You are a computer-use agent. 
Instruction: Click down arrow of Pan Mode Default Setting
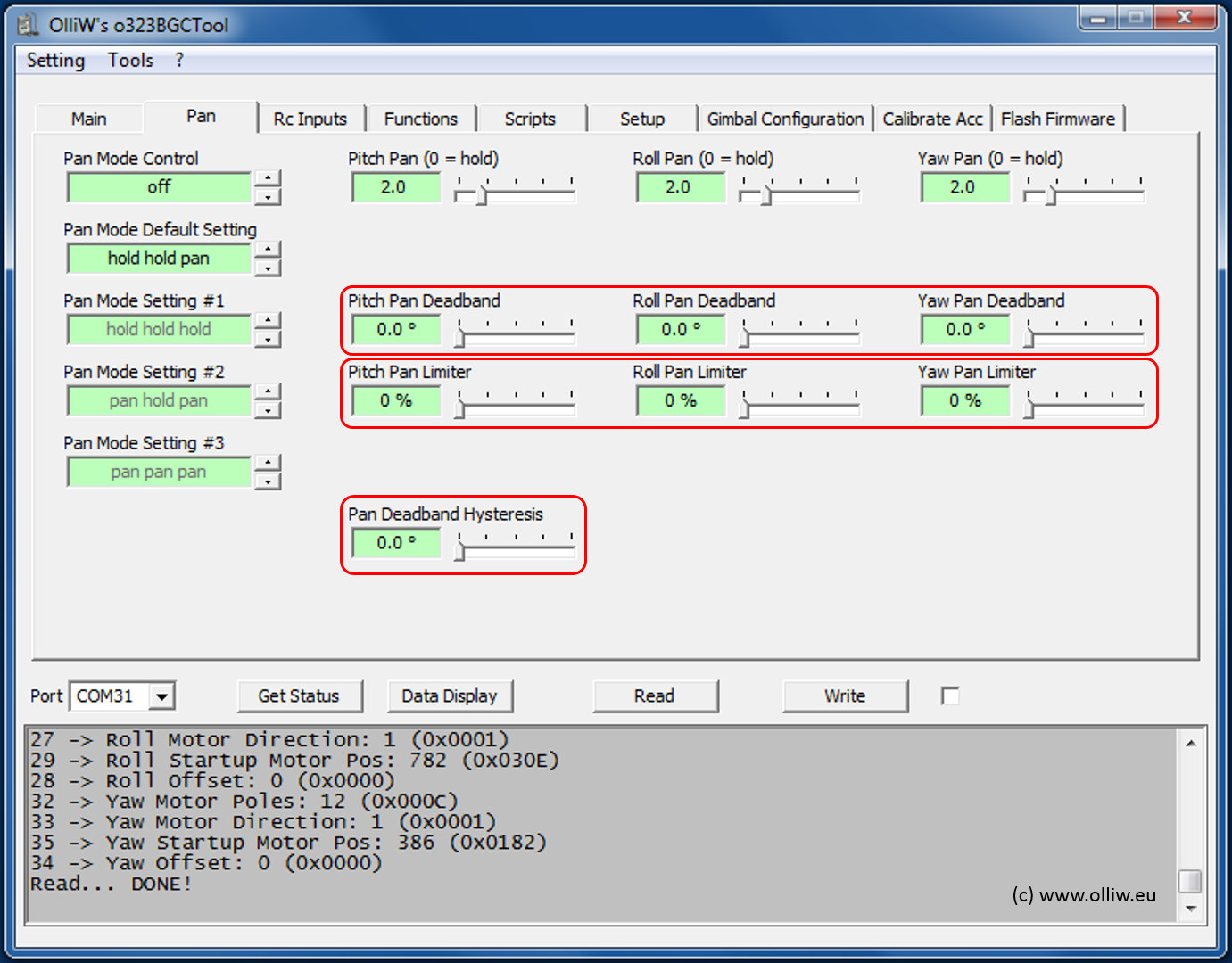point(268,268)
